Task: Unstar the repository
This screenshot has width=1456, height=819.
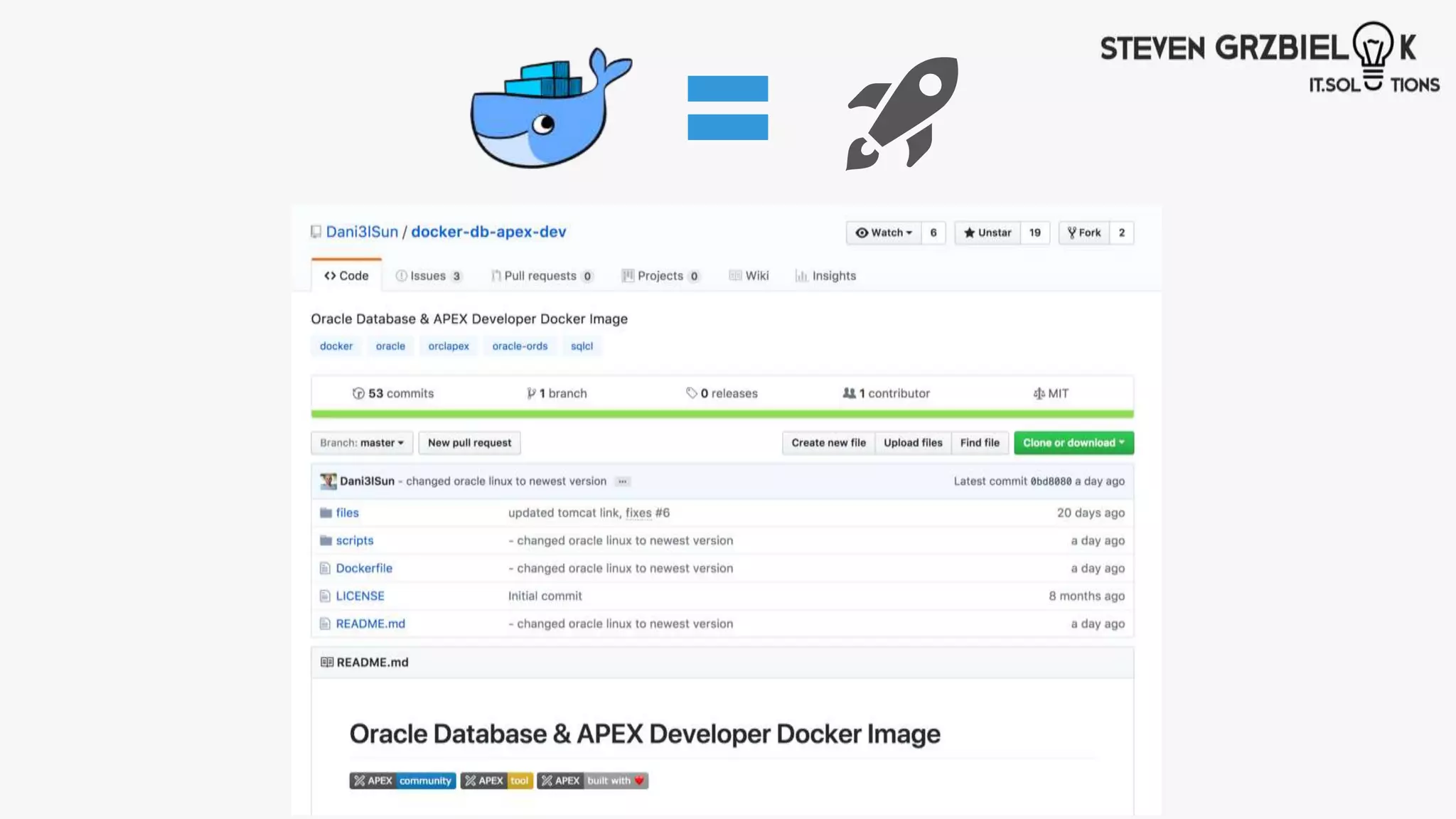Action: point(987,232)
